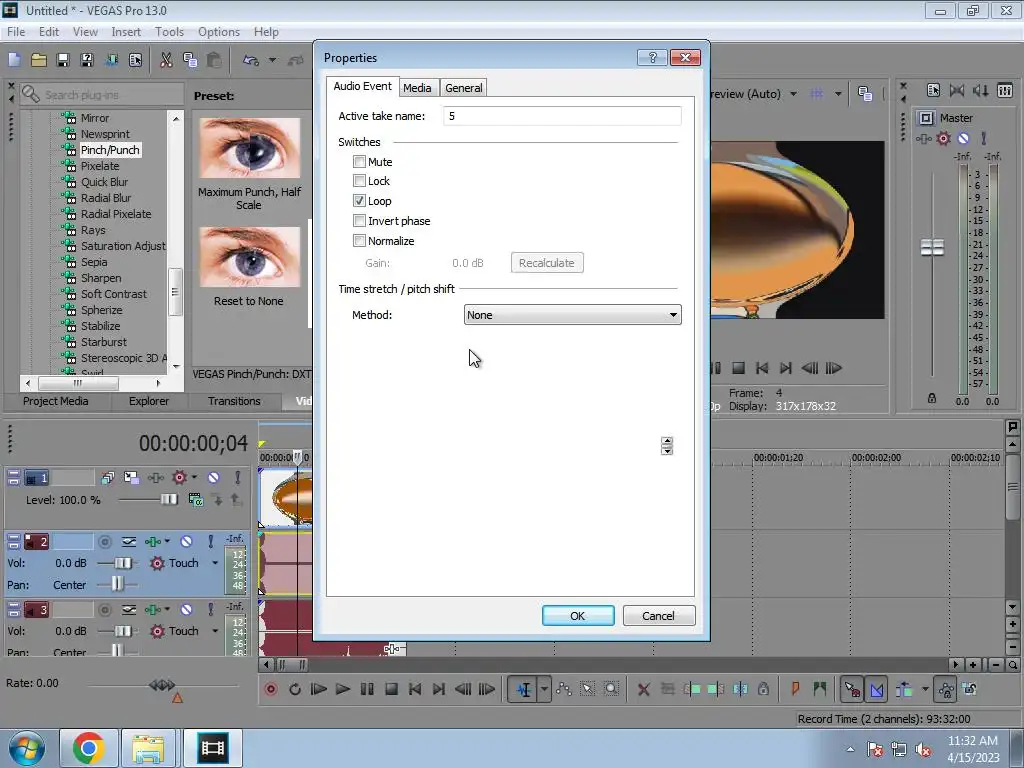
Task: Click OK in the Properties dialog
Action: pyautogui.click(x=578, y=616)
